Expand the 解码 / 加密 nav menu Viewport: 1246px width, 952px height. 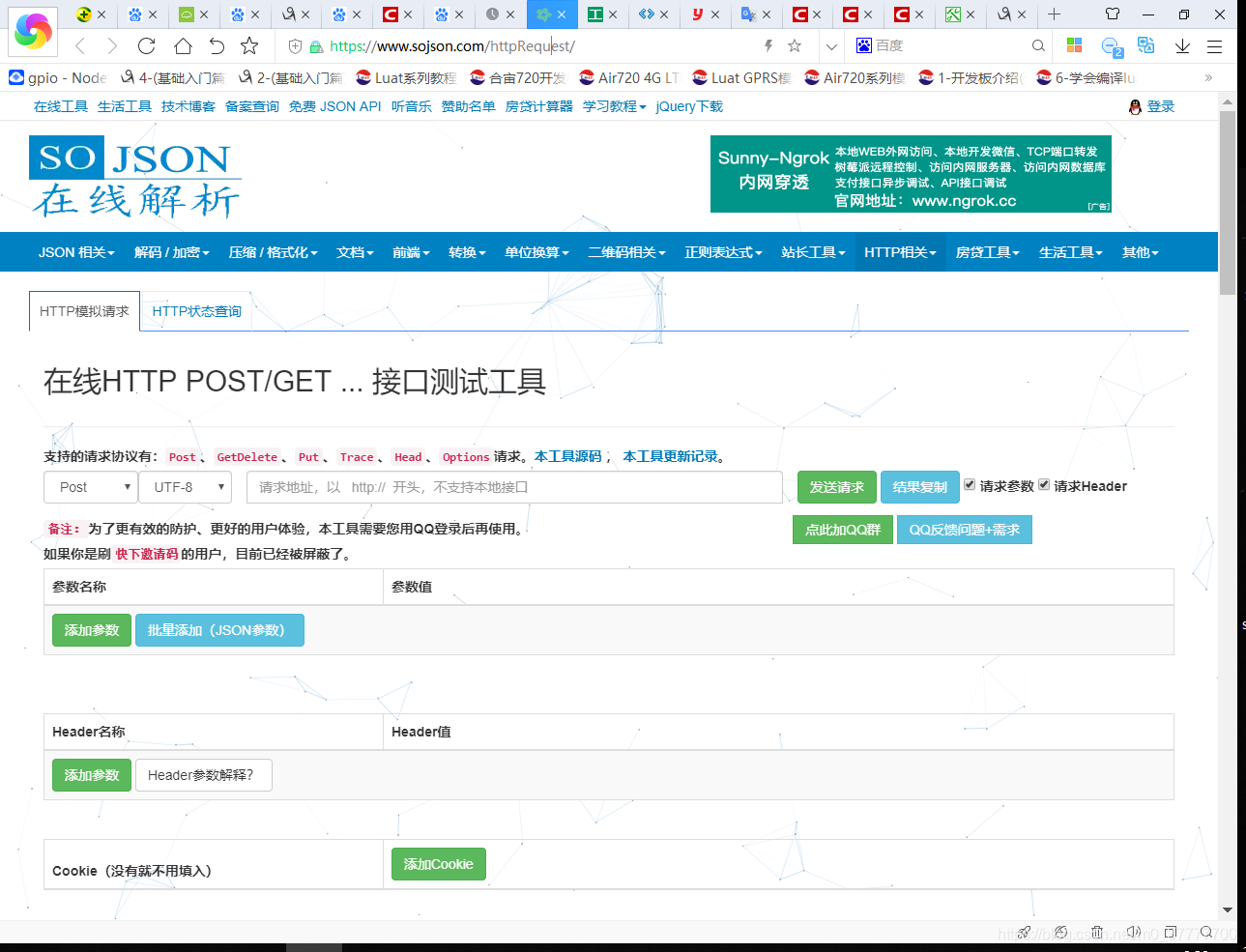(x=172, y=252)
